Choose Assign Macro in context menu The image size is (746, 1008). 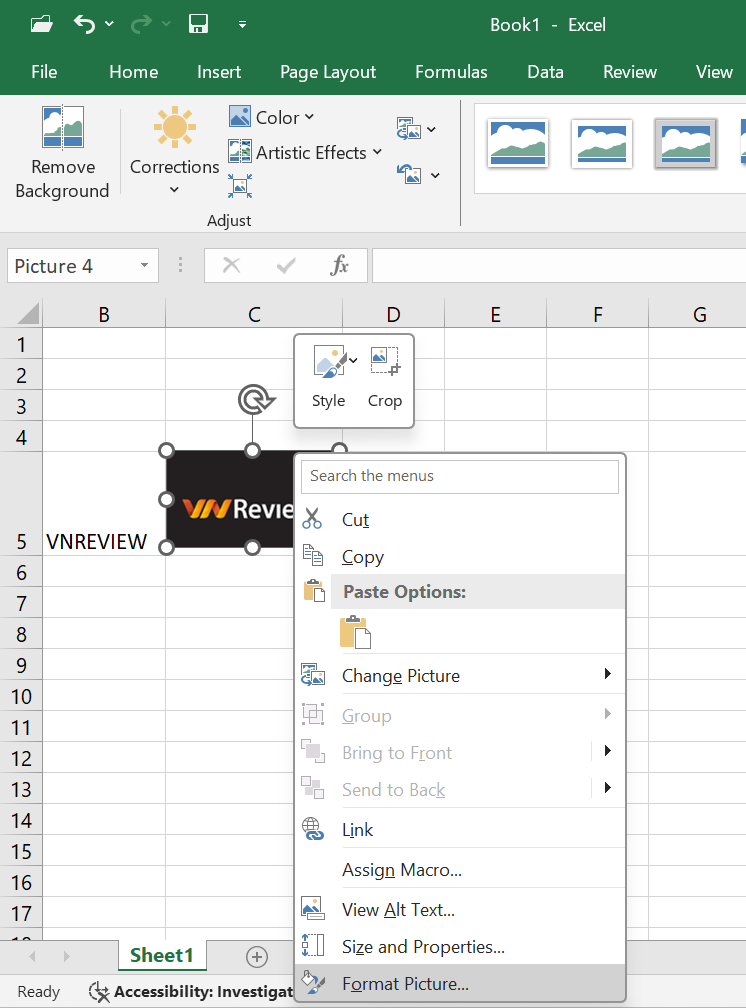402,870
